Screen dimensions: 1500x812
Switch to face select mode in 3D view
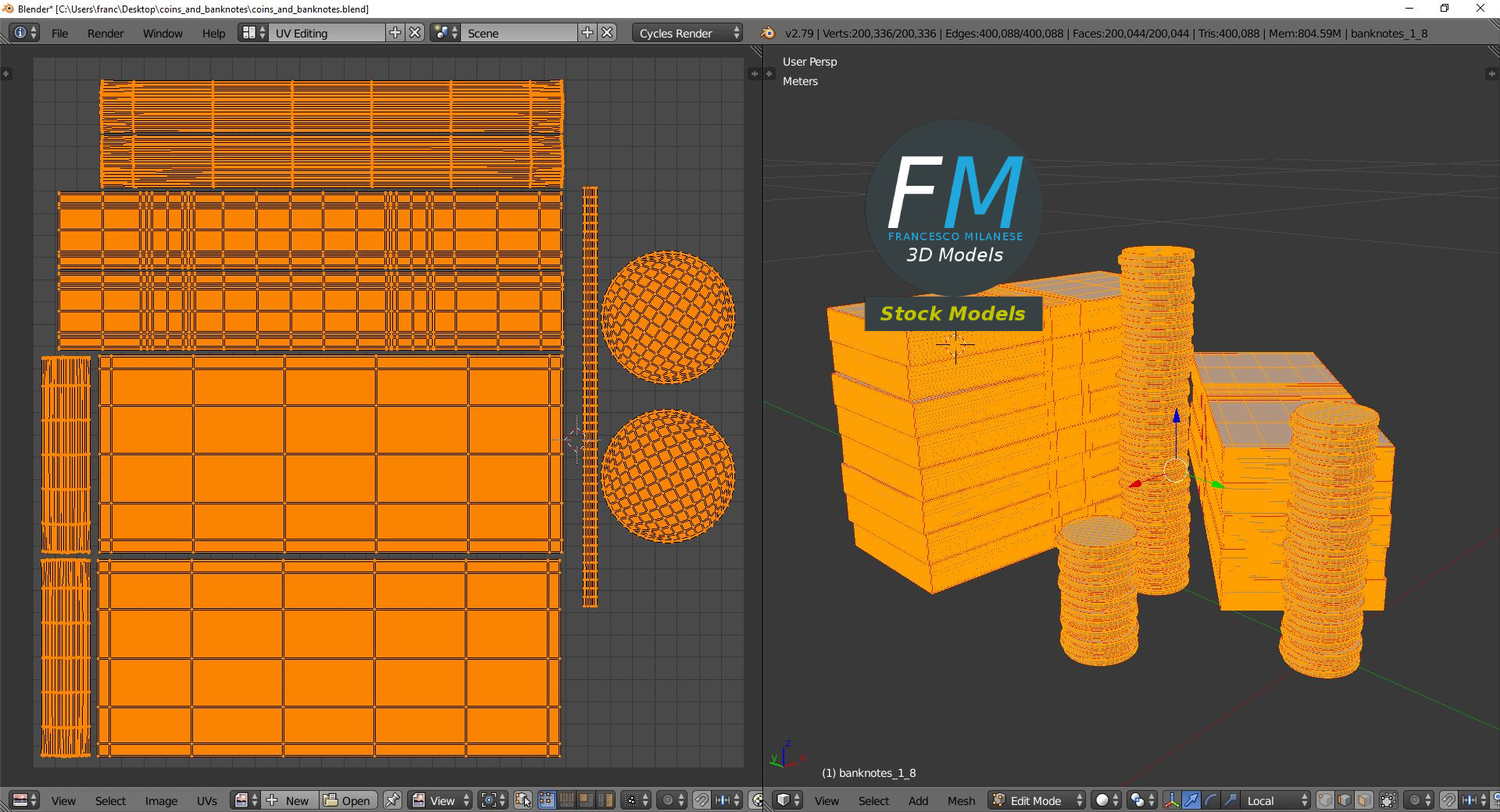tap(1364, 800)
